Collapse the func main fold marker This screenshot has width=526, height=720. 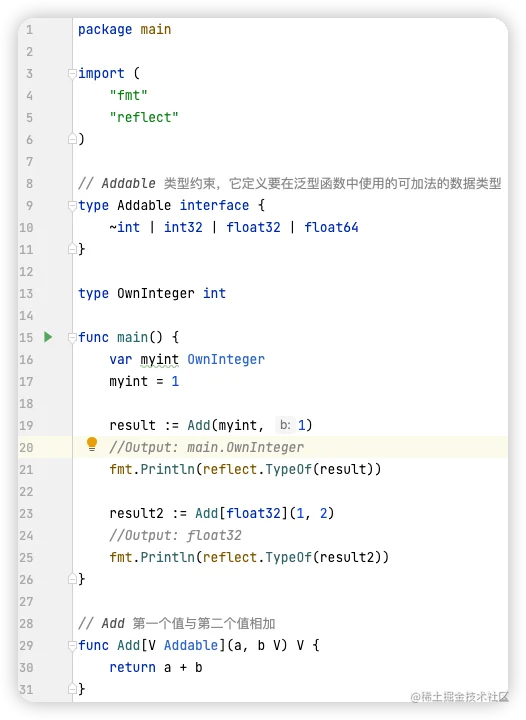click(x=72, y=338)
